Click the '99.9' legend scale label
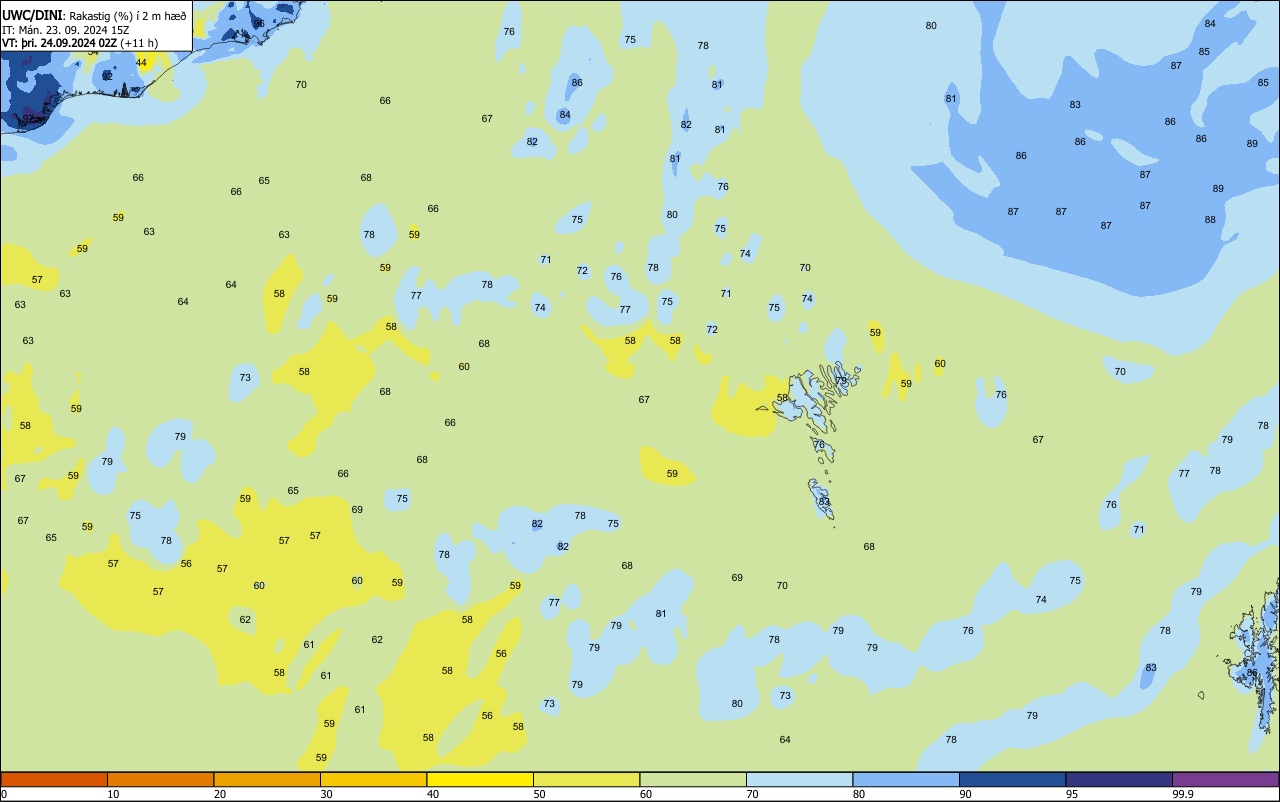1280x802 pixels. point(1183,794)
